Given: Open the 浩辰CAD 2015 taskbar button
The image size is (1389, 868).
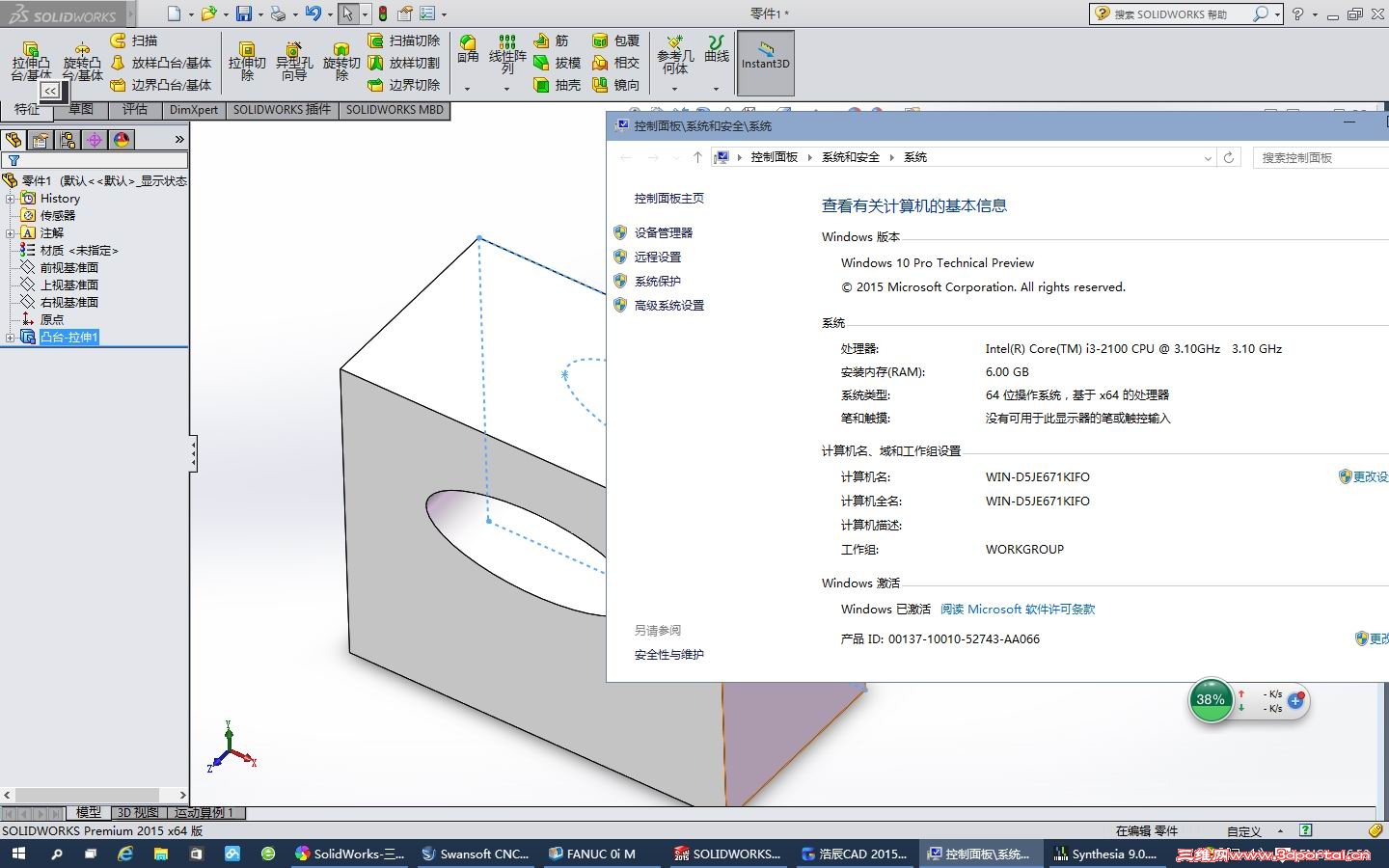Looking at the screenshot, I should (855, 854).
